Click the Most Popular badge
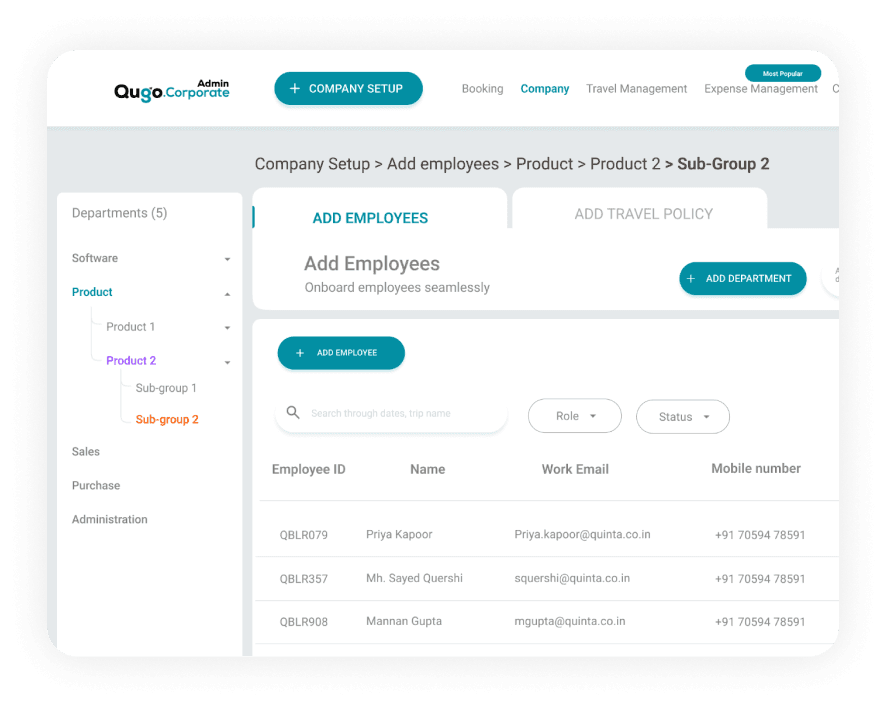 [783, 73]
